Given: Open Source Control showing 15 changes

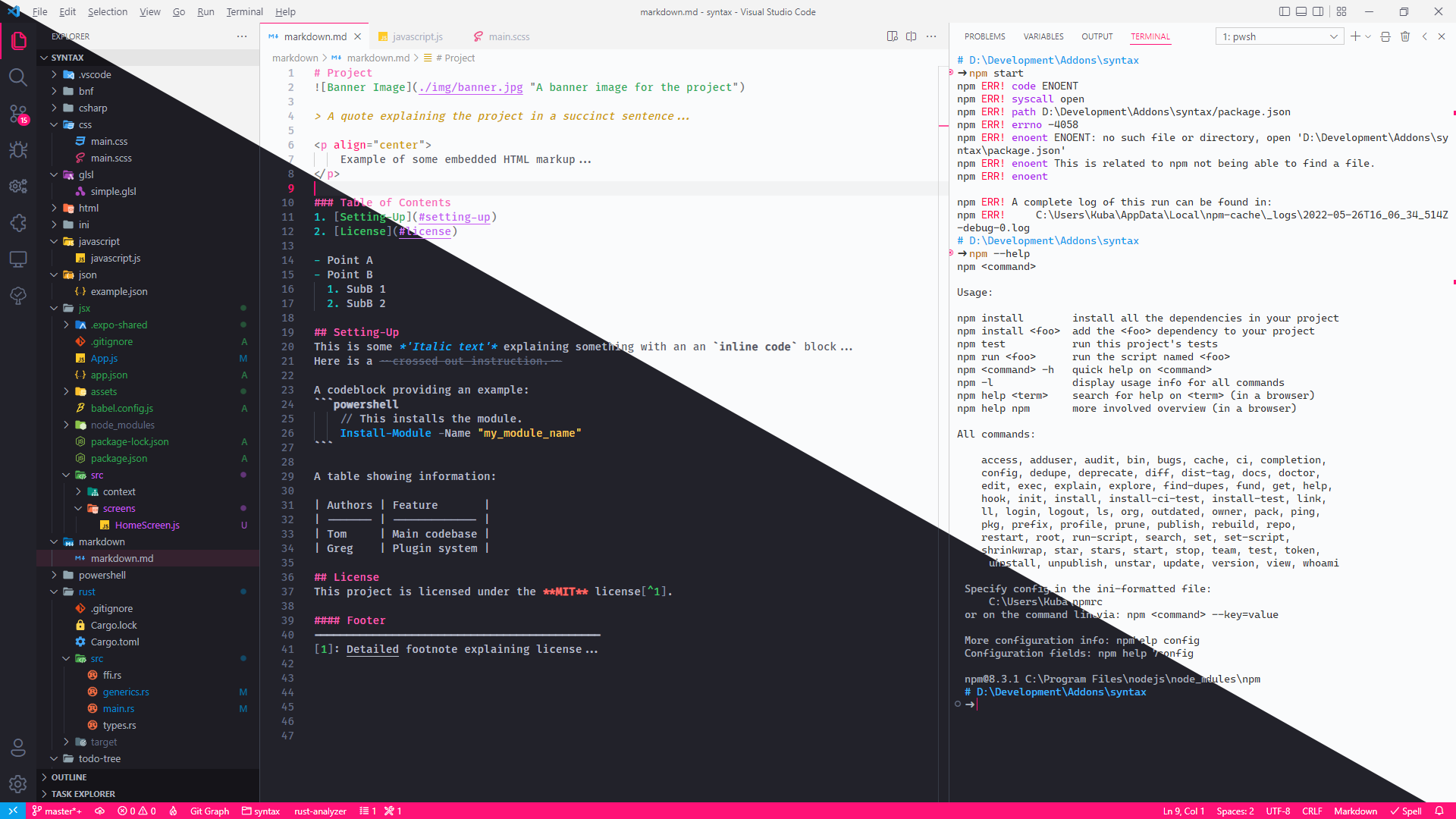Looking at the screenshot, I should click(18, 114).
